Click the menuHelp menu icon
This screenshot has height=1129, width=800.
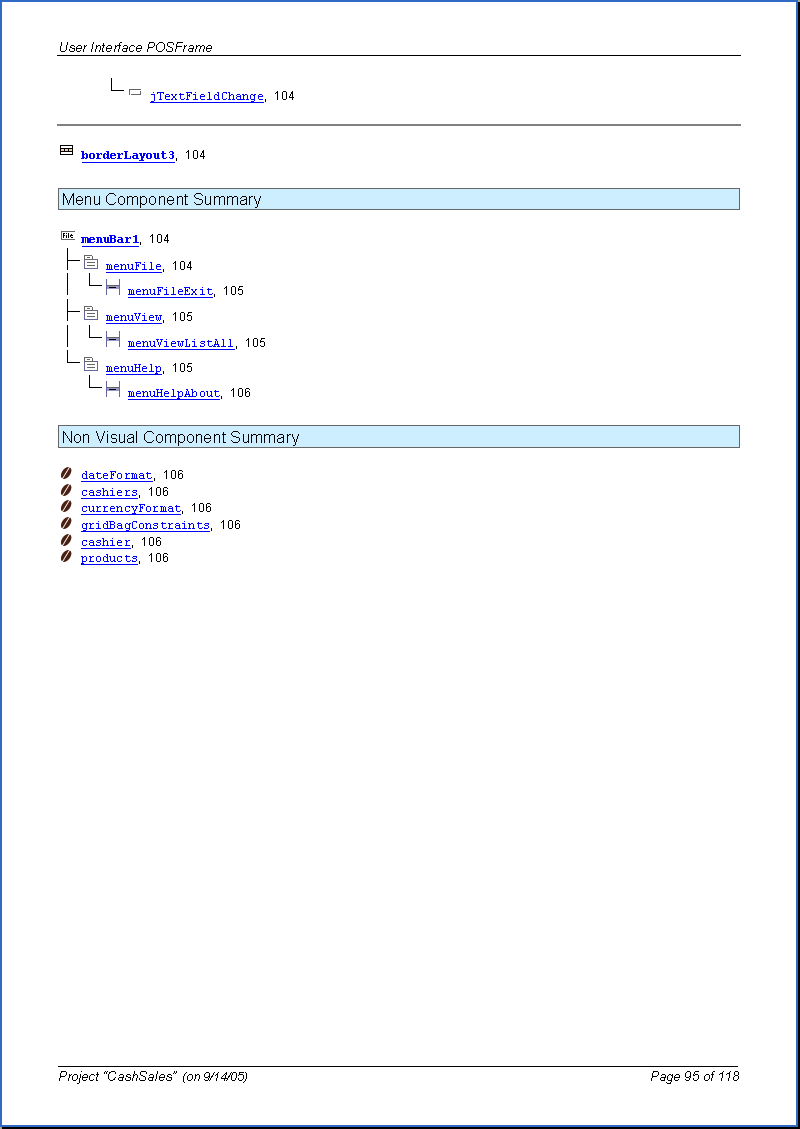(91, 364)
